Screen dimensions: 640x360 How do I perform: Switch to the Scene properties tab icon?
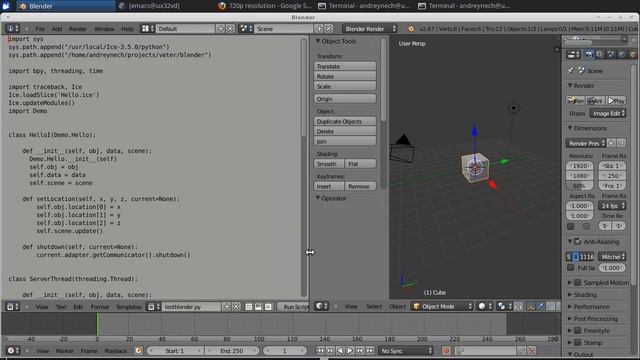611,55
